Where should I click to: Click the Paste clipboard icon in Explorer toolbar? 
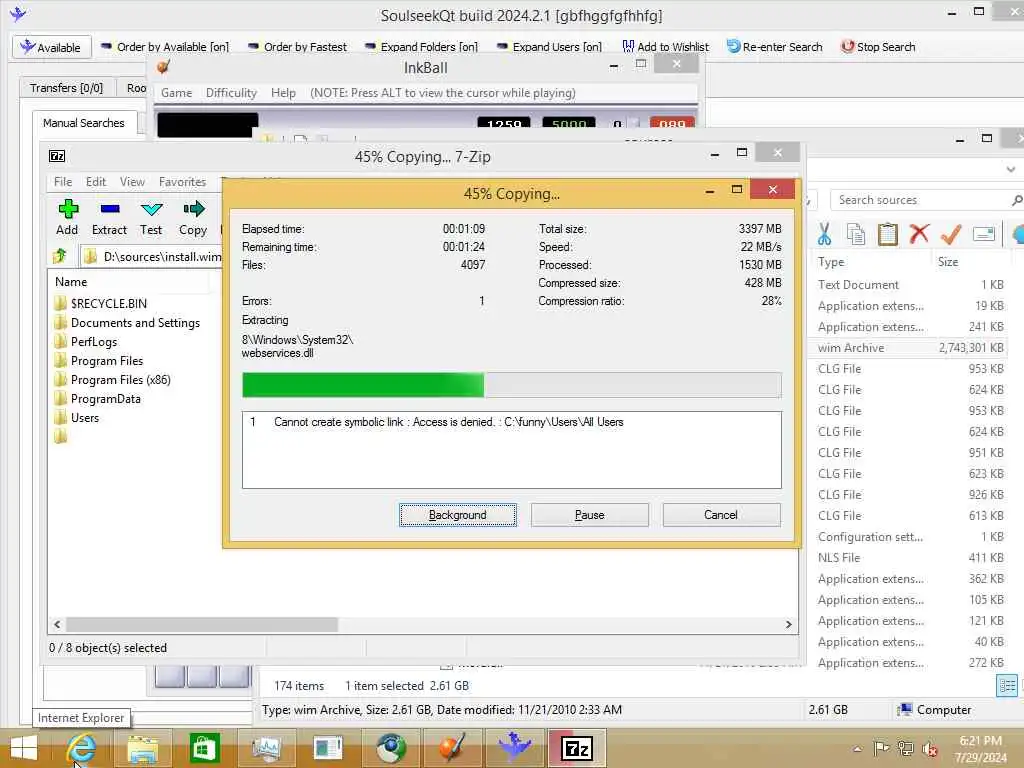coord(887,234)
